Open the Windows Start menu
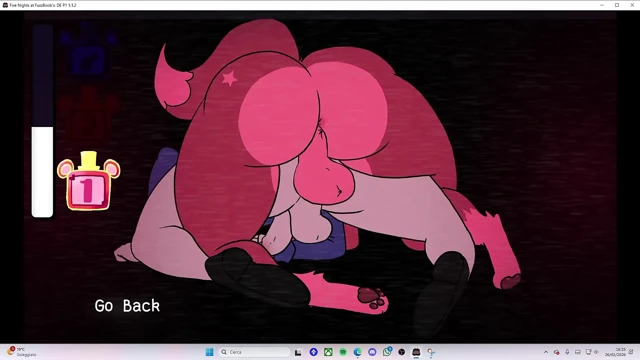 209,352
